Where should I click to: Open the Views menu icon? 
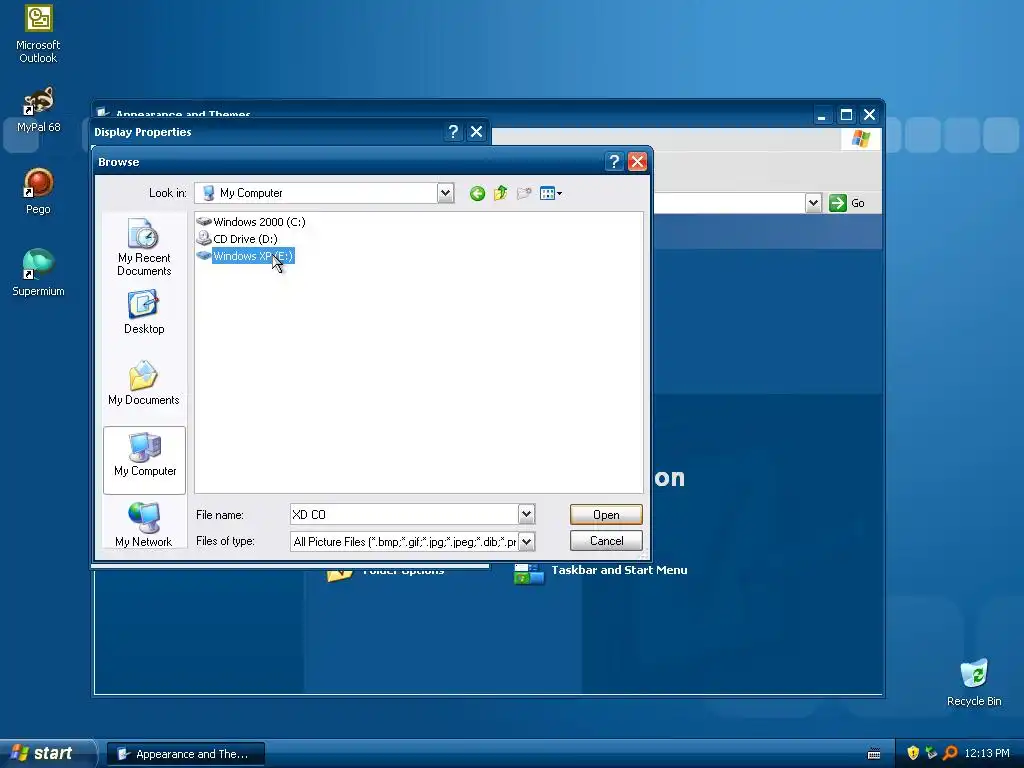pyautogui.click(x=551, y=193)
